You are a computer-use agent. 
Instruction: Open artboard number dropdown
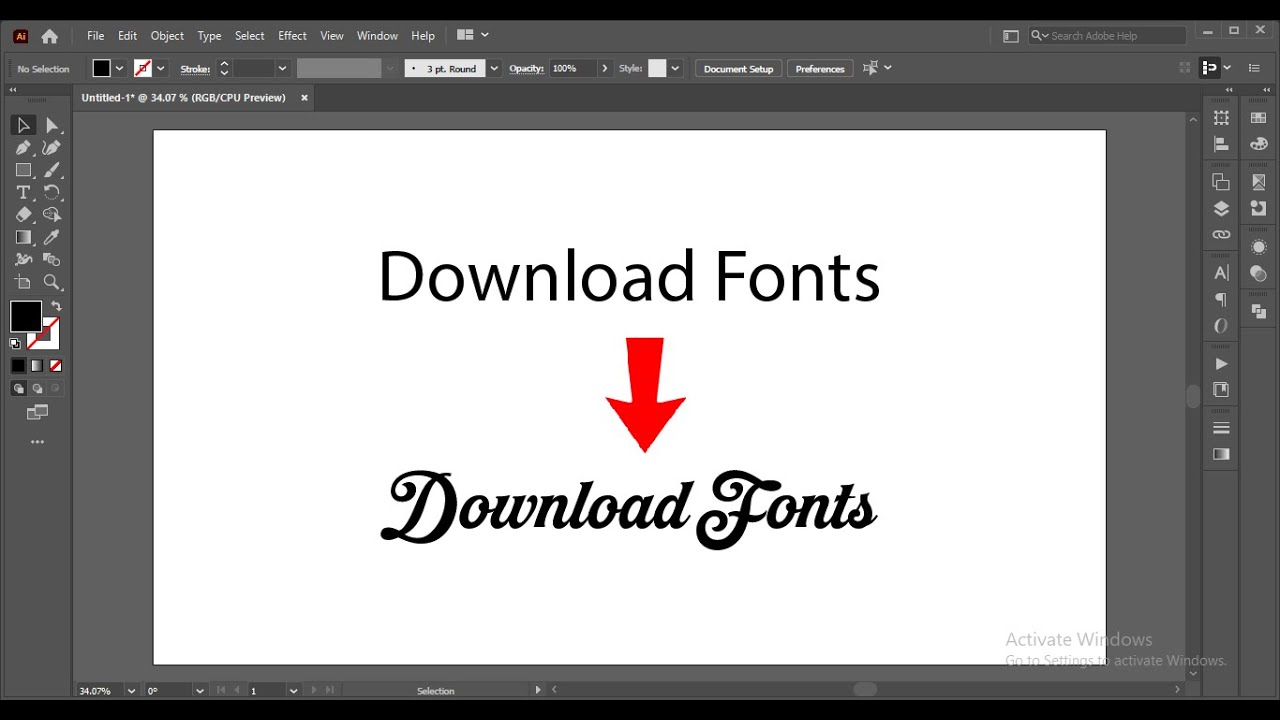click(x=293, y=691)
